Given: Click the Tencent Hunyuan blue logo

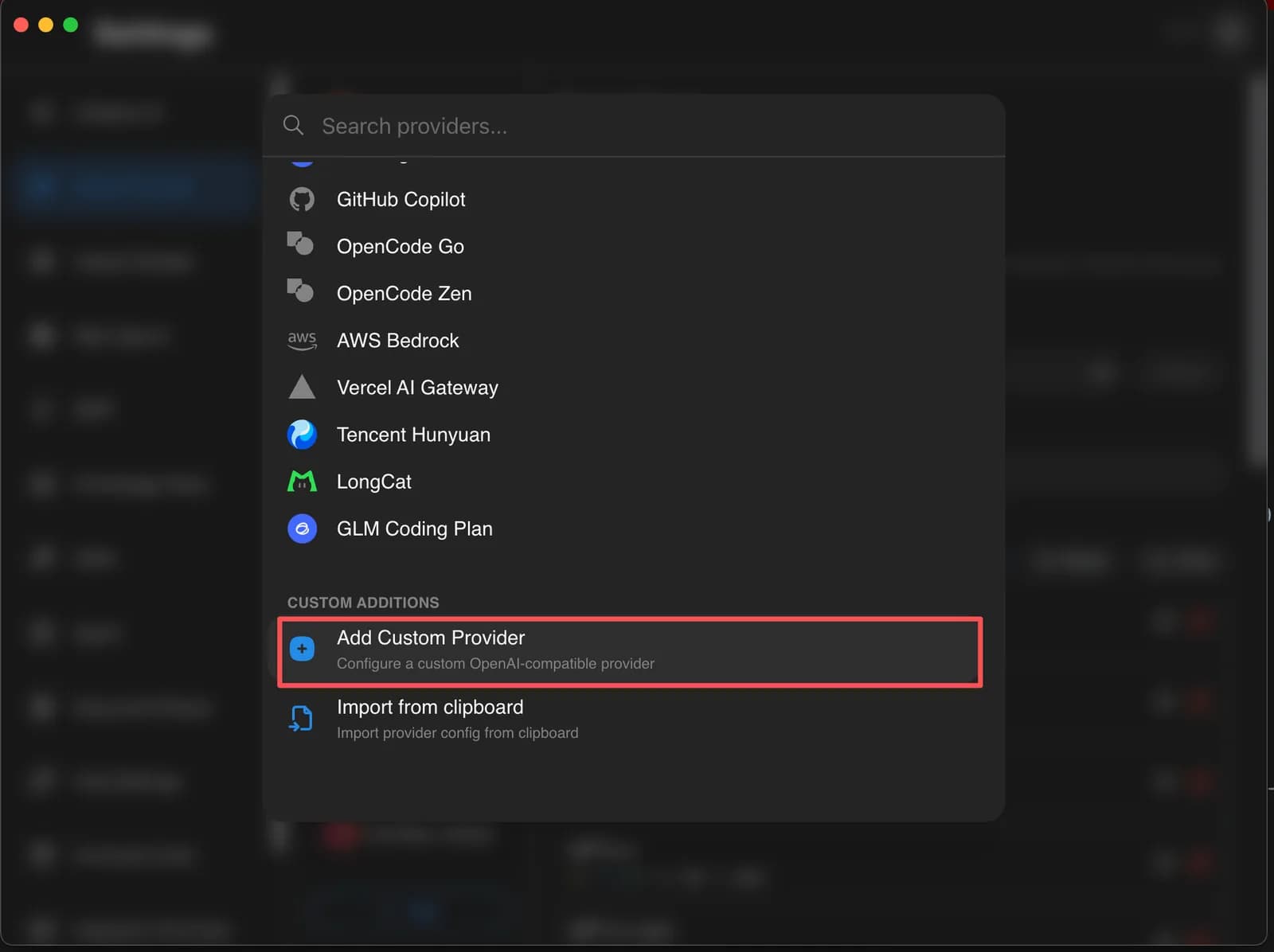Looking at the screenshot, I should [x=302, y=435].
